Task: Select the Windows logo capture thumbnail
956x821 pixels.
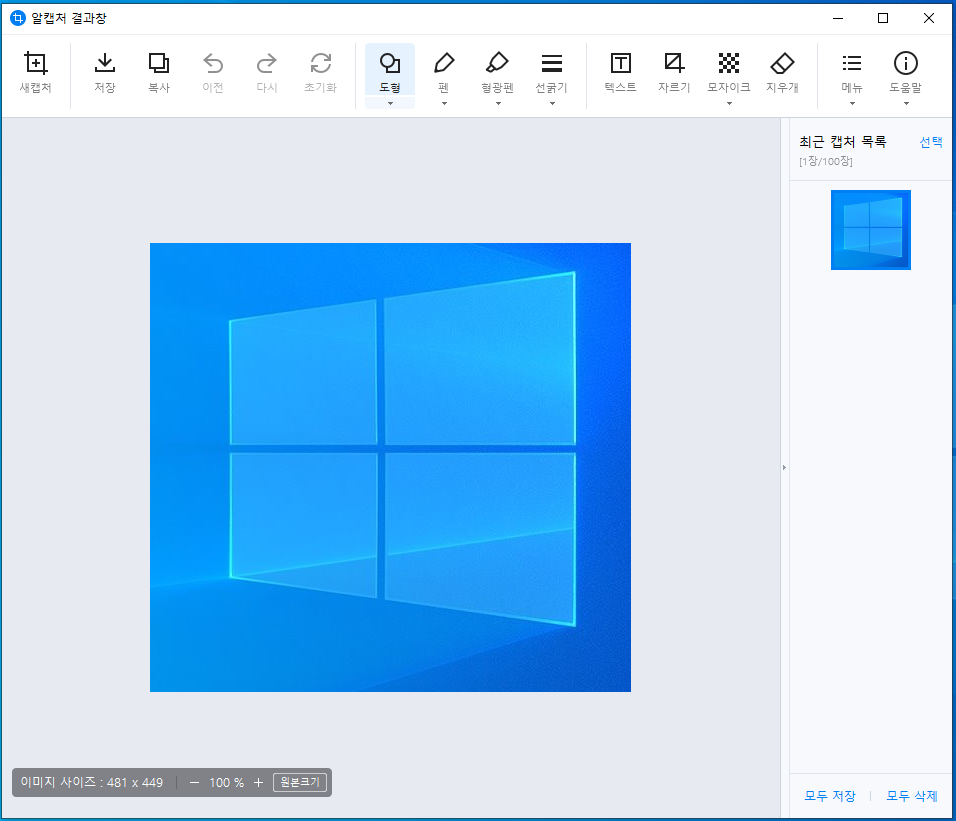Action: point(871,230)
